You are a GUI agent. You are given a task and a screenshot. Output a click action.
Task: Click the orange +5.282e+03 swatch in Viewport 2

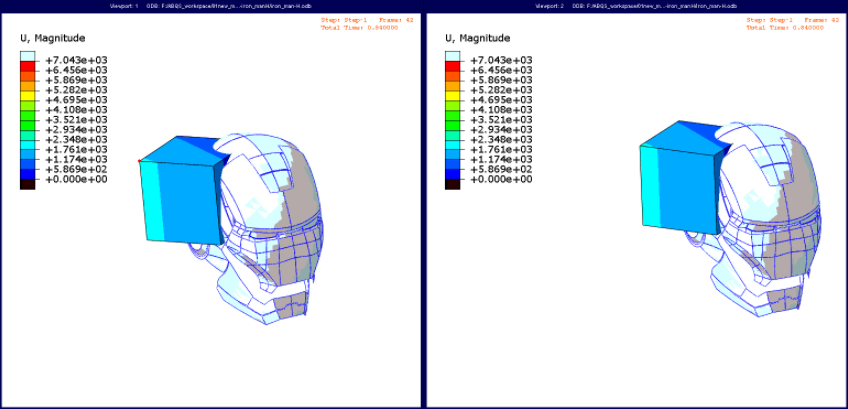click(453, 86)
